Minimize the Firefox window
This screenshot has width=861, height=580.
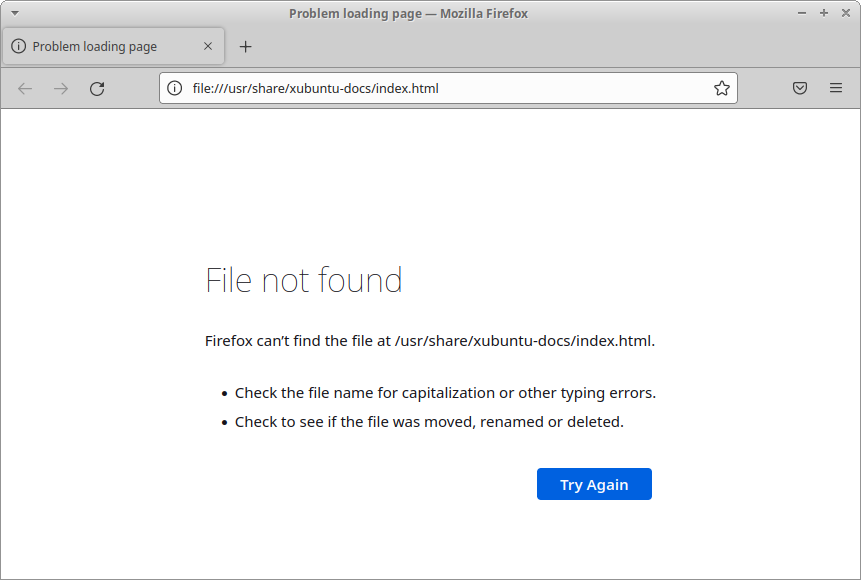pos(800,13)
